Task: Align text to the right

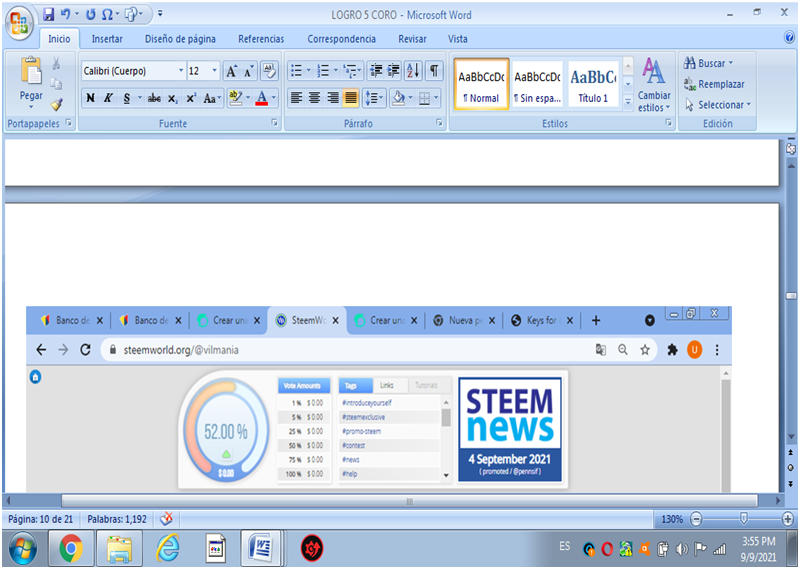Action: [333, 97]
